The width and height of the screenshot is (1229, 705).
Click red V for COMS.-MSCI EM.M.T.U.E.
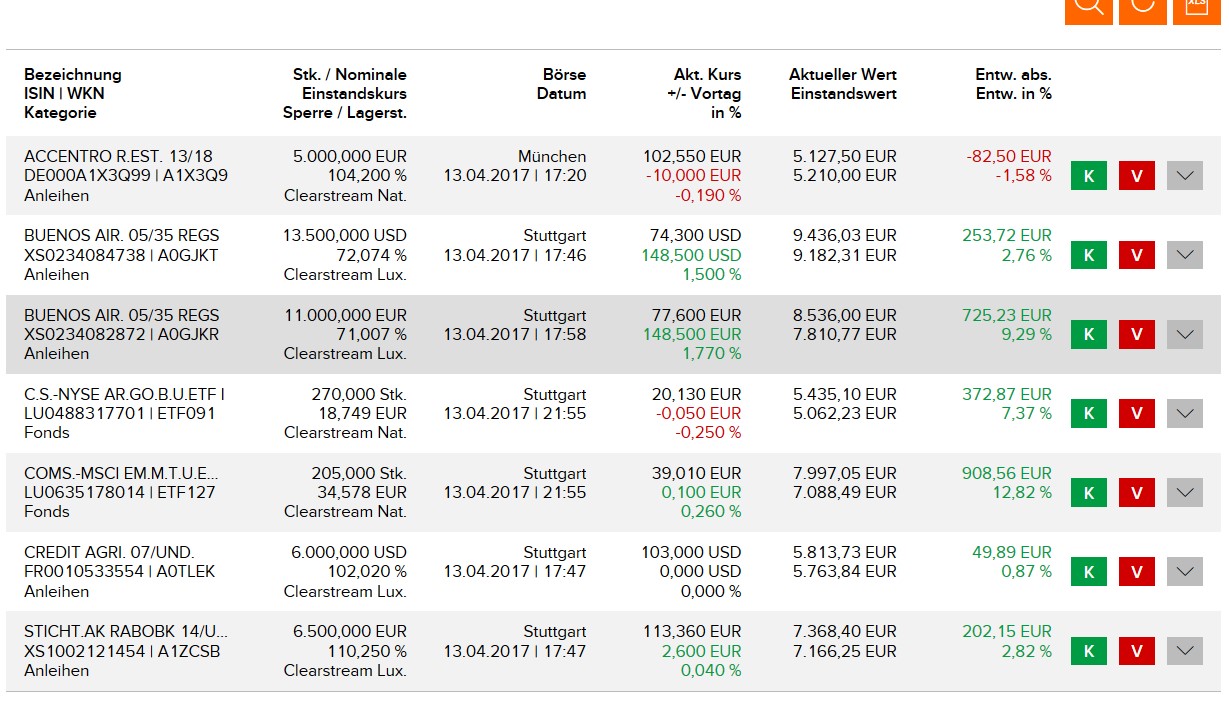click(x=1136, y=493)
